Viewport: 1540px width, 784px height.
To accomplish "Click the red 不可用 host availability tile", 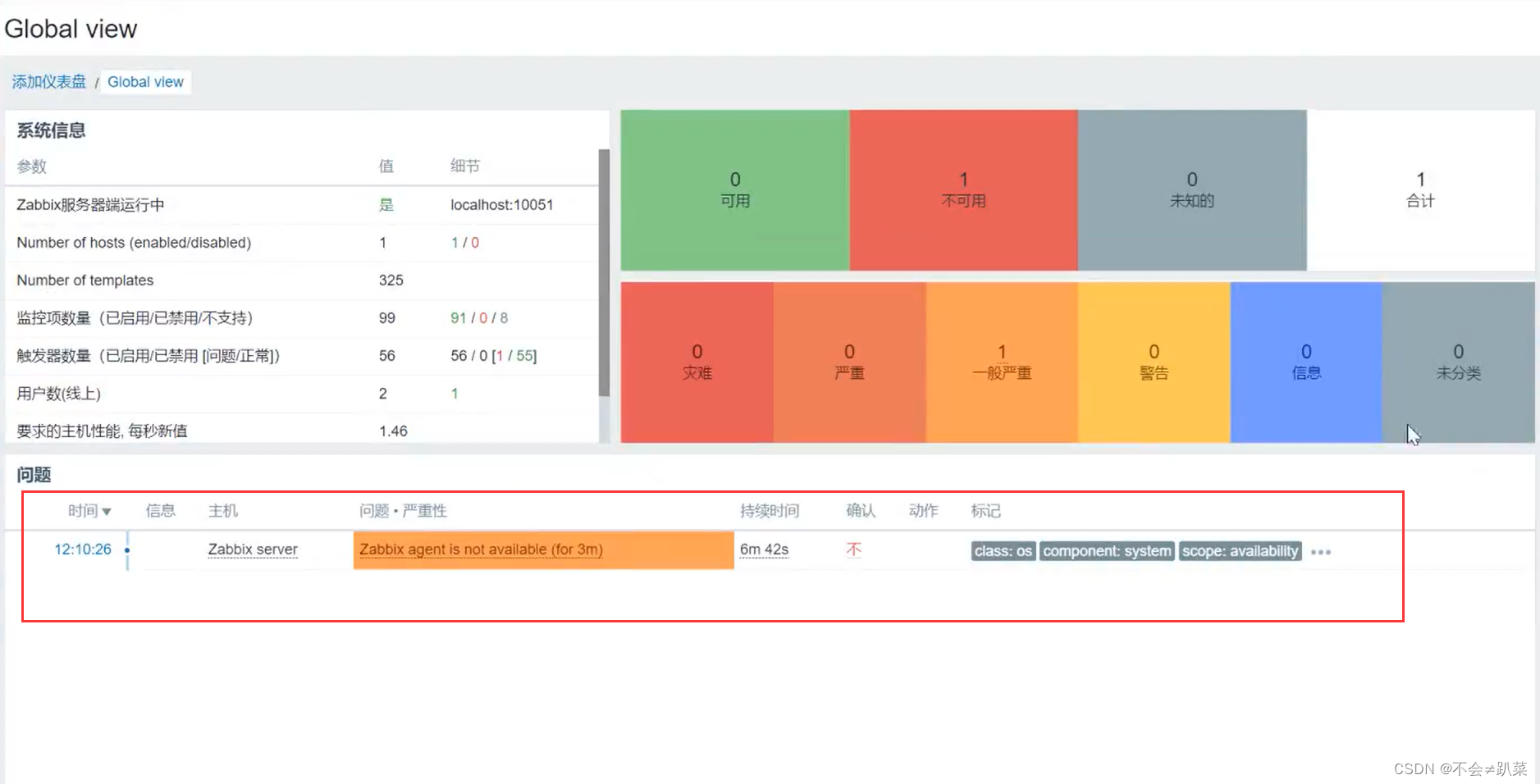I will [963, 190].
